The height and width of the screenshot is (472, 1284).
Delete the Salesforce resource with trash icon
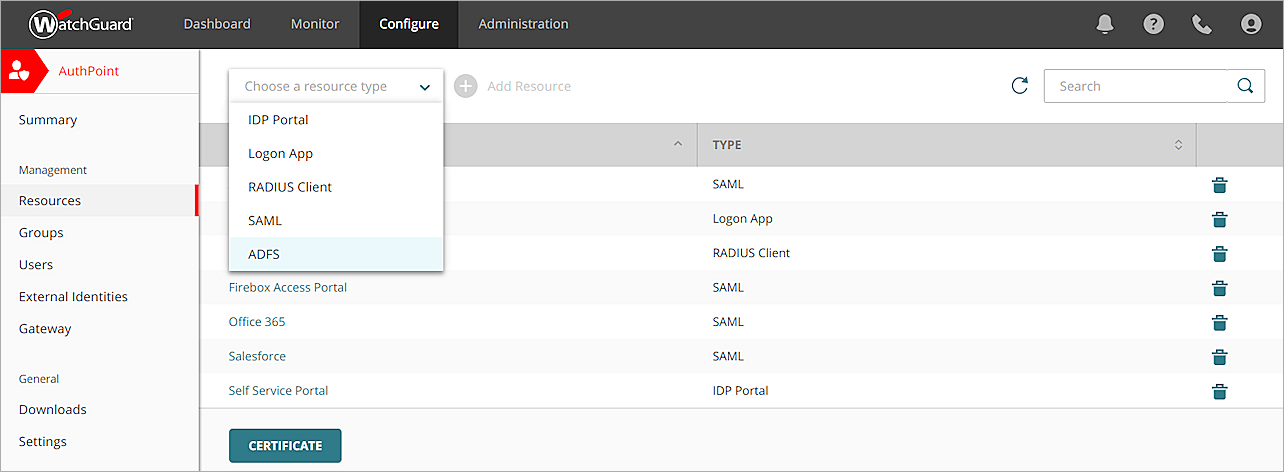(x=1219, y=357)
